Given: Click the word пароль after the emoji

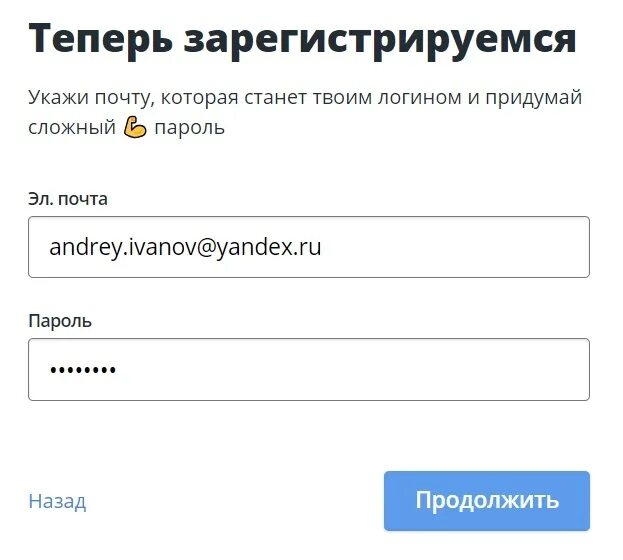Looking at the screenshot, I should tap(189, 128).
